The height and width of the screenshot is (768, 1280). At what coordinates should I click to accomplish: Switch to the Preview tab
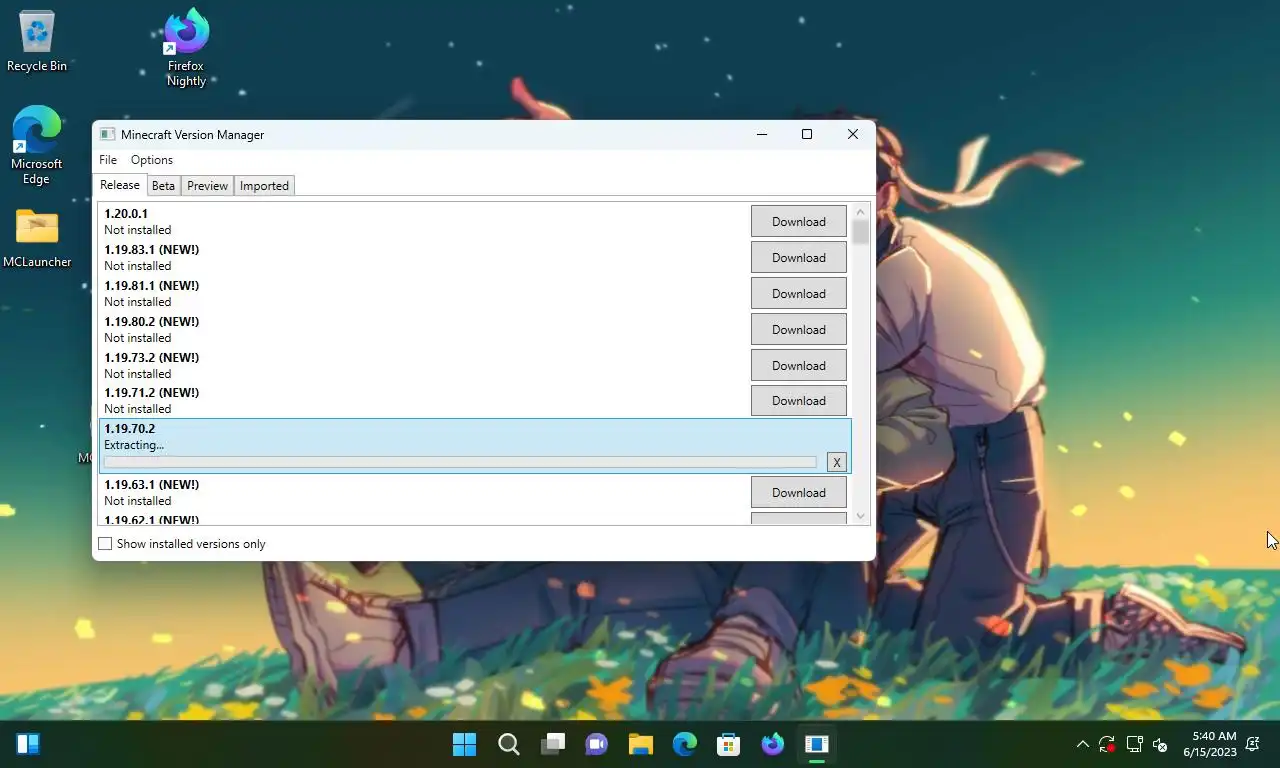207,186
